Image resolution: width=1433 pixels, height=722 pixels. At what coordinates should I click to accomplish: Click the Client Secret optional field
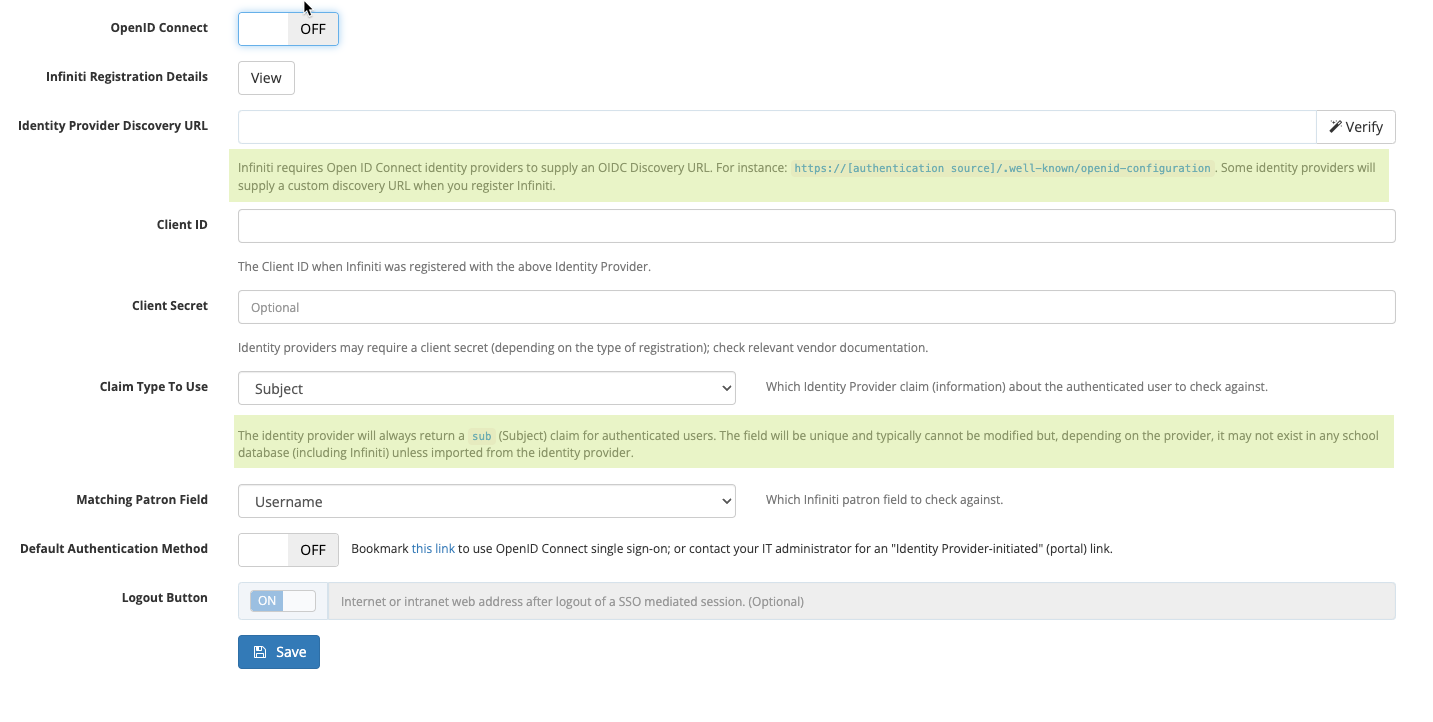(x=816, y=307)
